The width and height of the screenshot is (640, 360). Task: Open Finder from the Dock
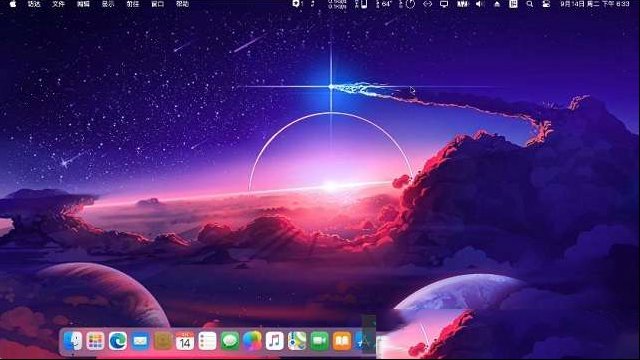click(x=73, y=341)
